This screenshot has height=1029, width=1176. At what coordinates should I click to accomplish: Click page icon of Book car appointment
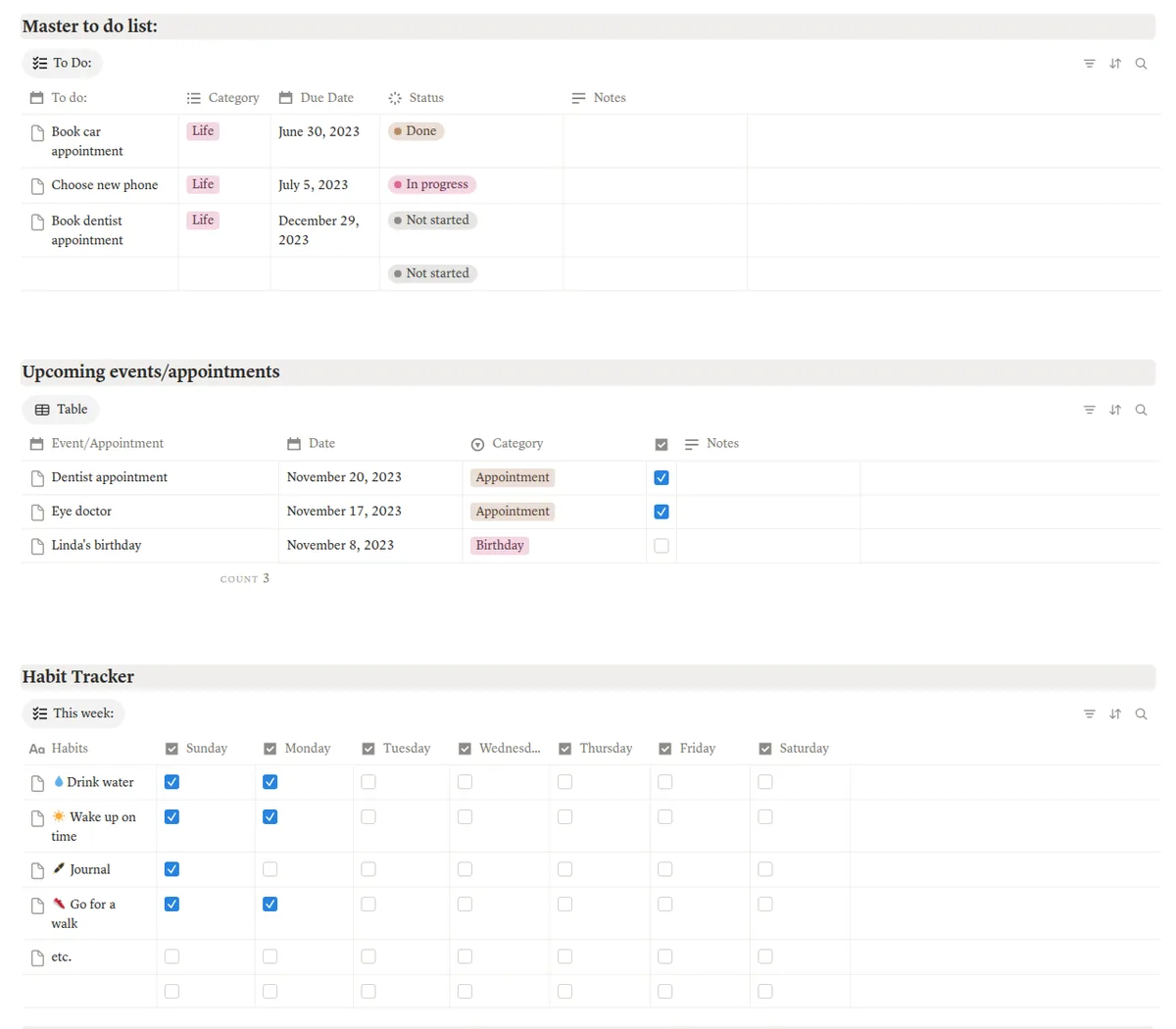pos(37,132)
